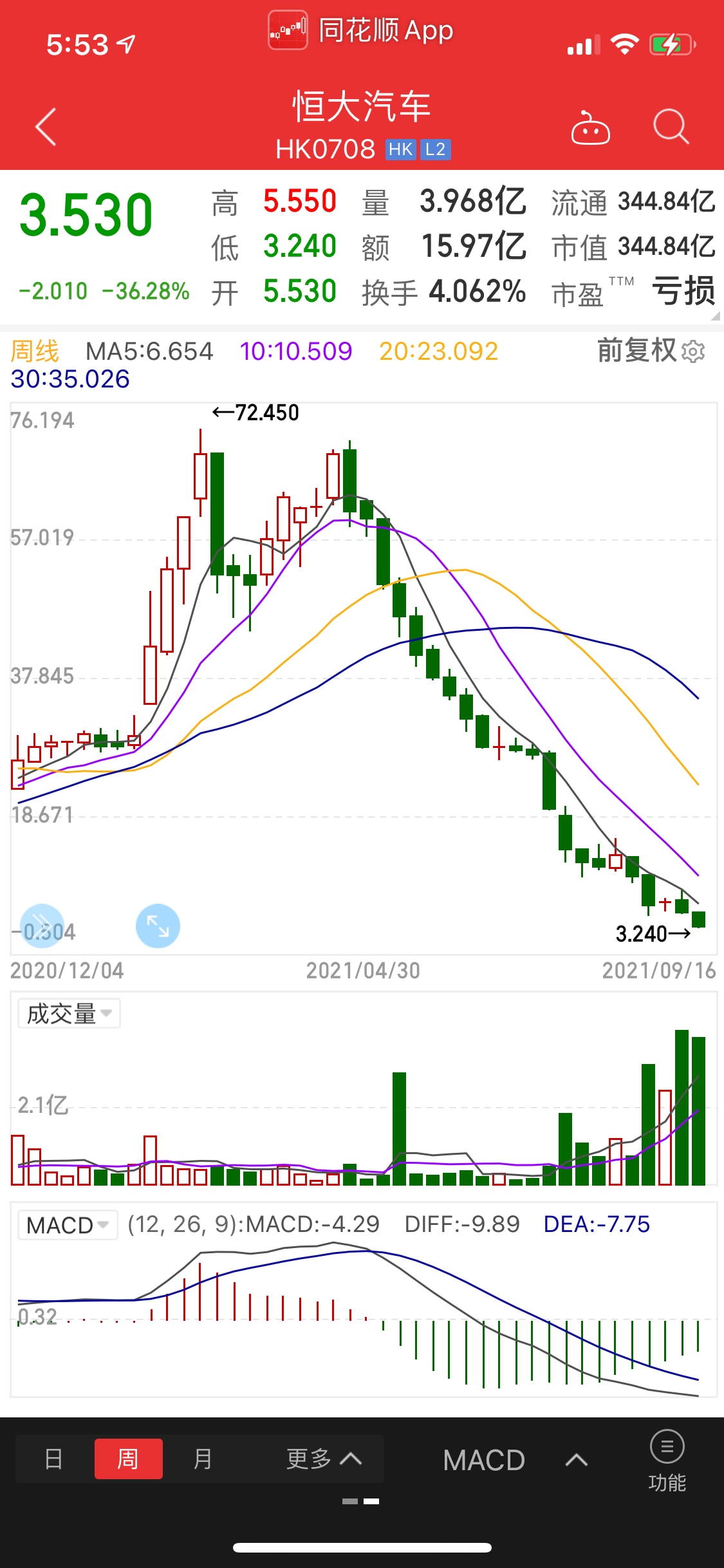The height and width of the screenshot is (1568, 724).
Task: Tap the MA5:6.654 moving average value
Action: pyautogui.click(x=149, y=351)
